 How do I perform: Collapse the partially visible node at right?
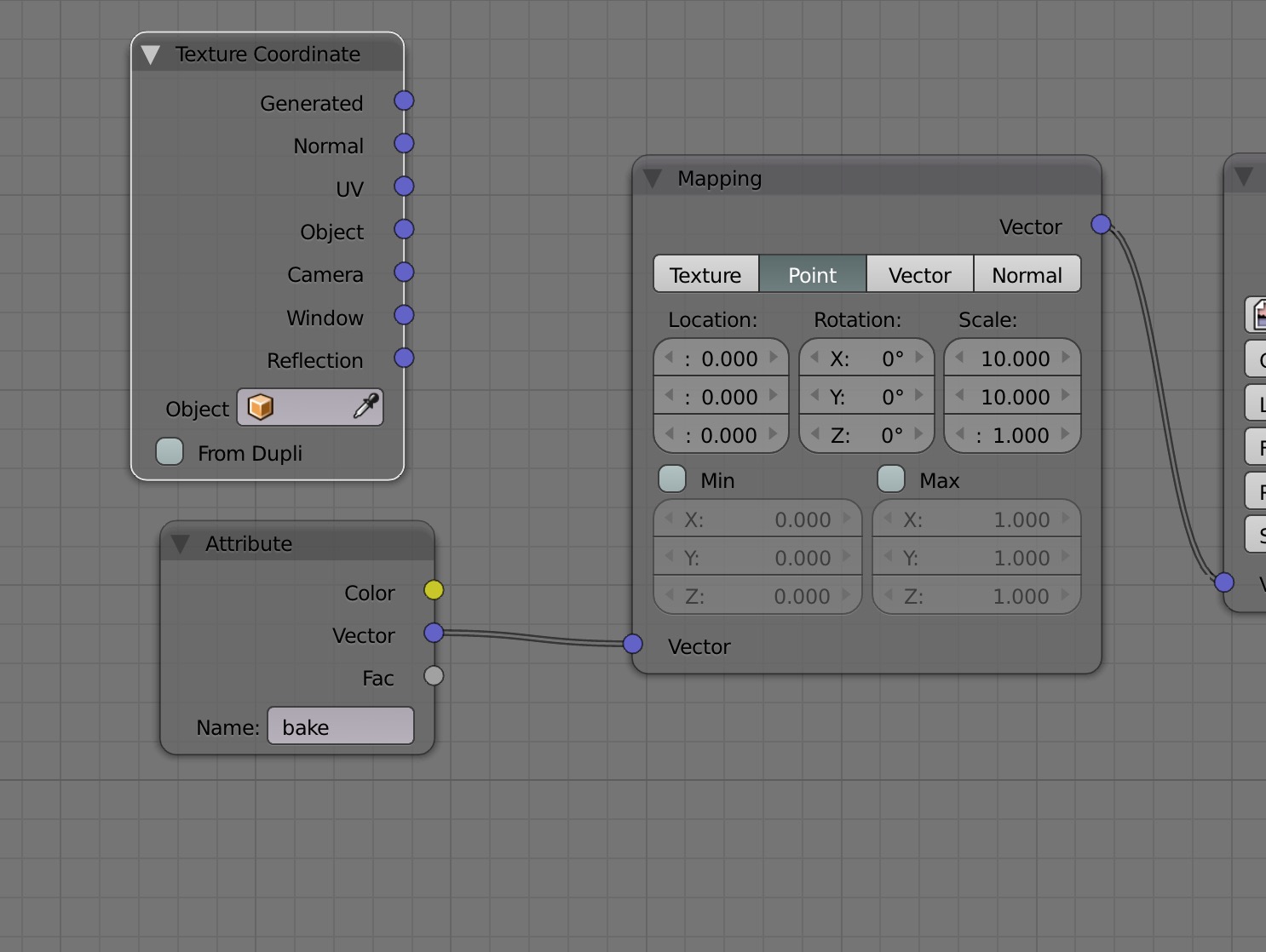point(1244,177)
